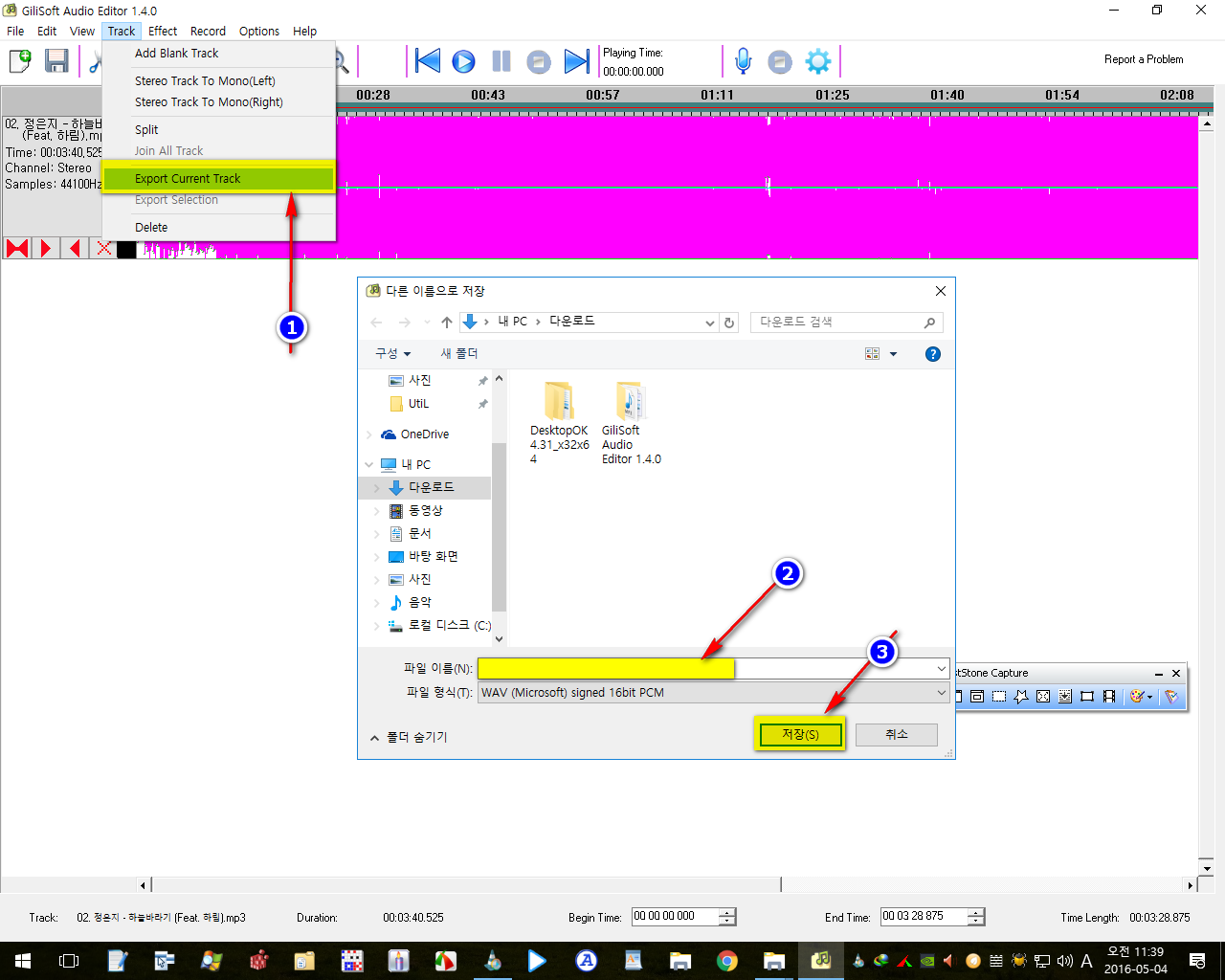
Task: Click the stop-recording icon beside microphone
Action: tap(780, 61)
